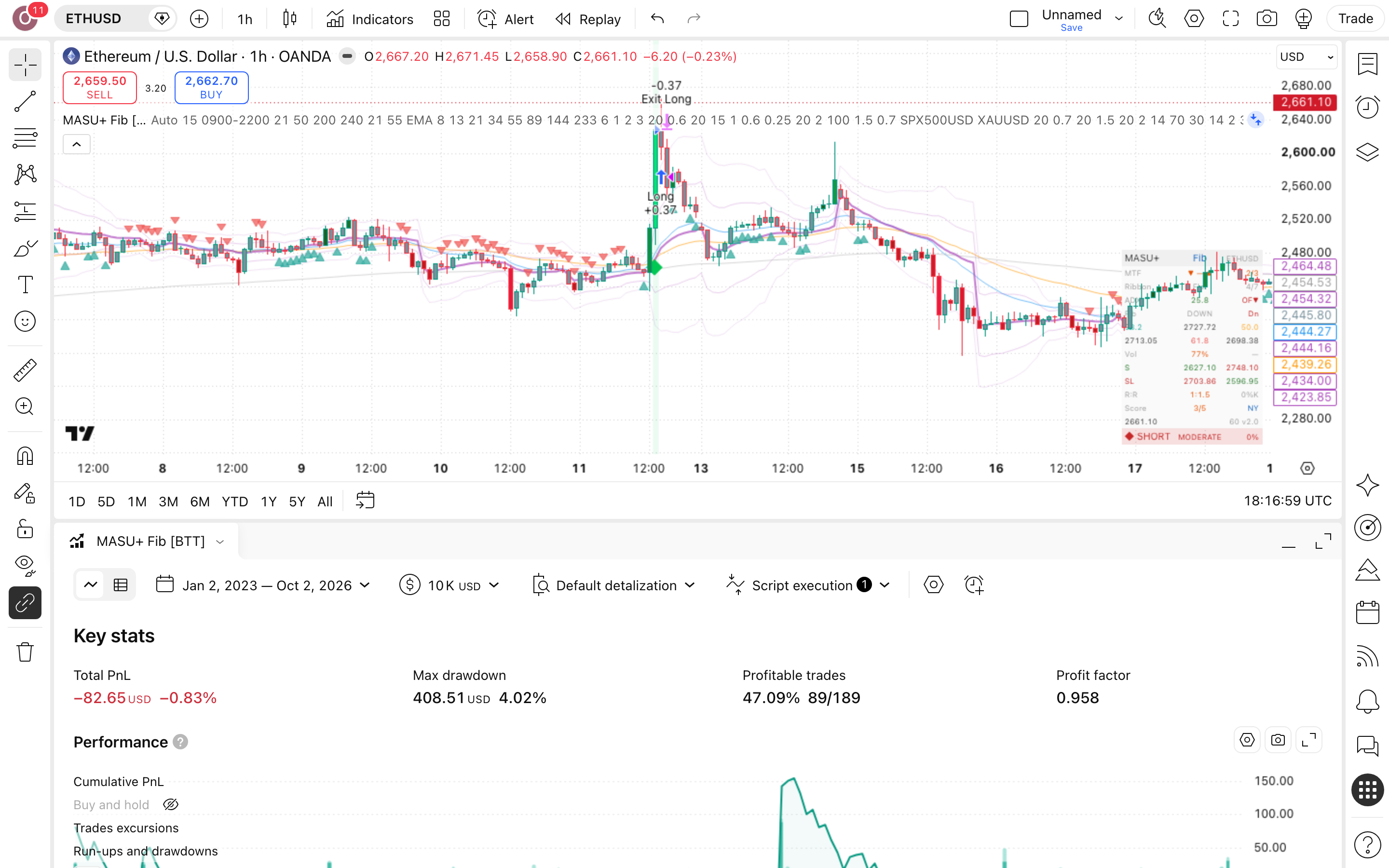Viewport: 1389px width, 868px height.
Task: Open the Trade button panel
Action: [1355, 19]
